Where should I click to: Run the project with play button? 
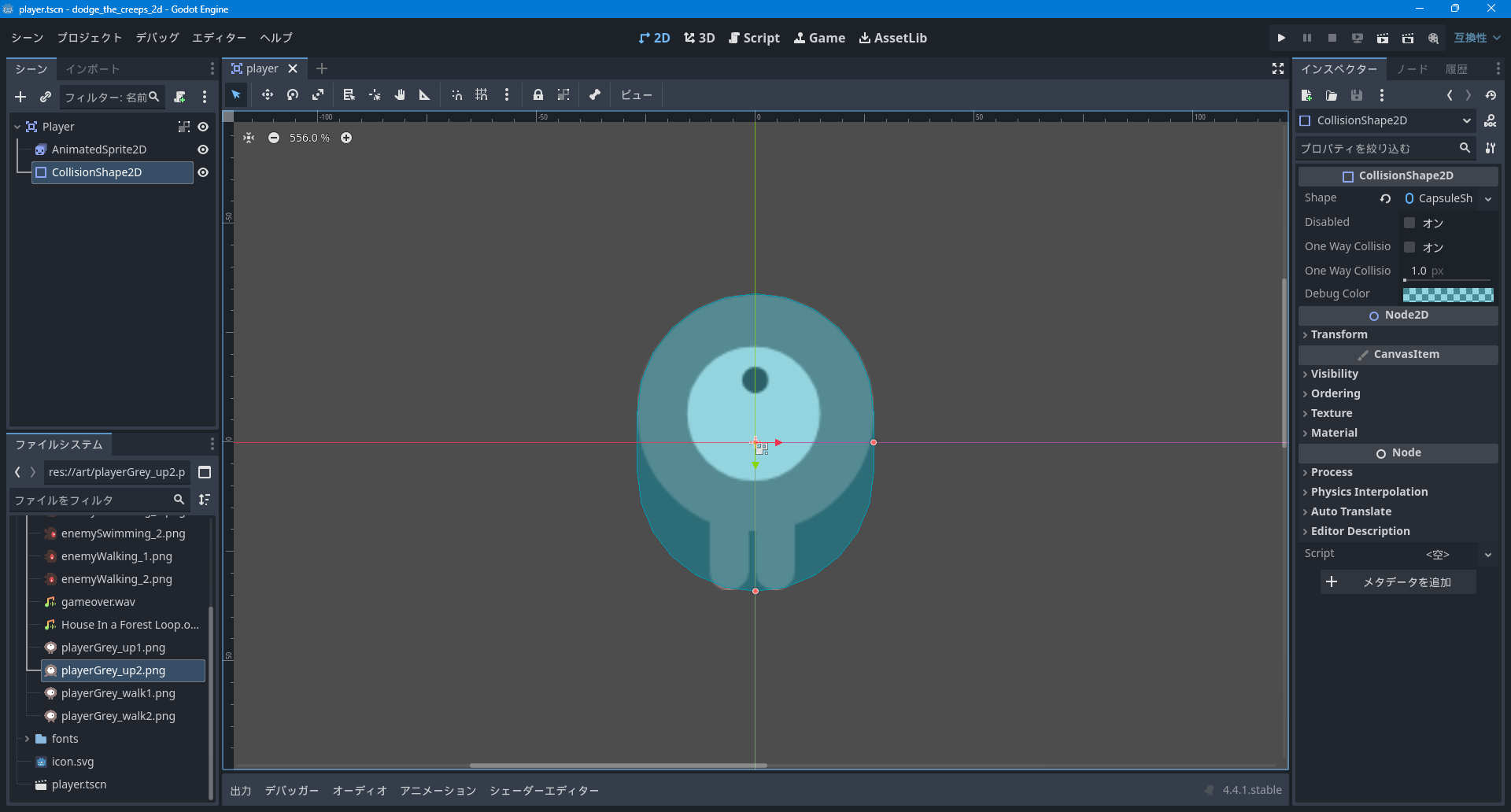point(1281,38)
